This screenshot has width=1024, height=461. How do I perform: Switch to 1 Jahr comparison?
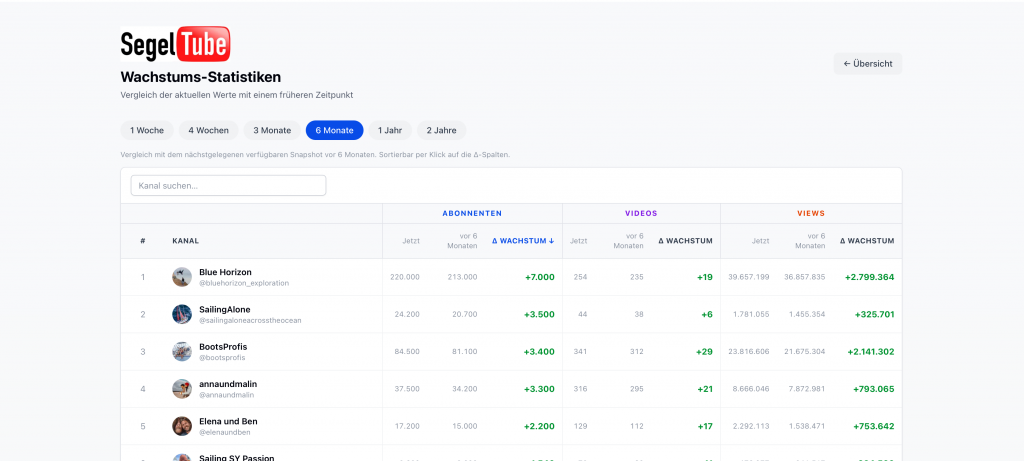(390, 130)
